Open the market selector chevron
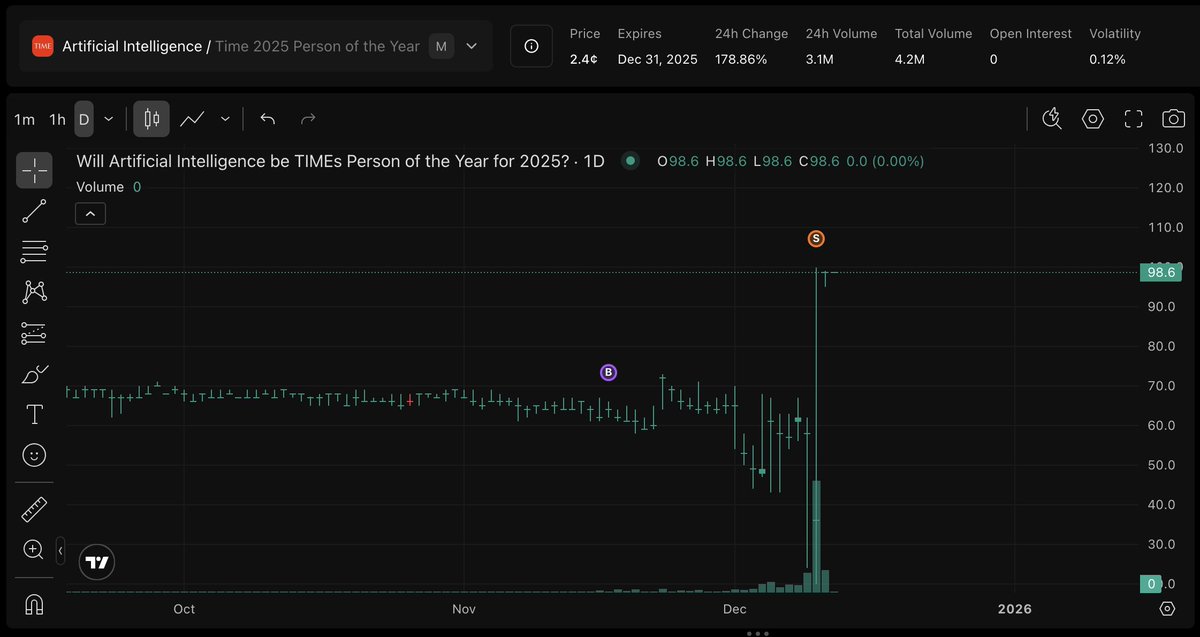 [472, 46]
